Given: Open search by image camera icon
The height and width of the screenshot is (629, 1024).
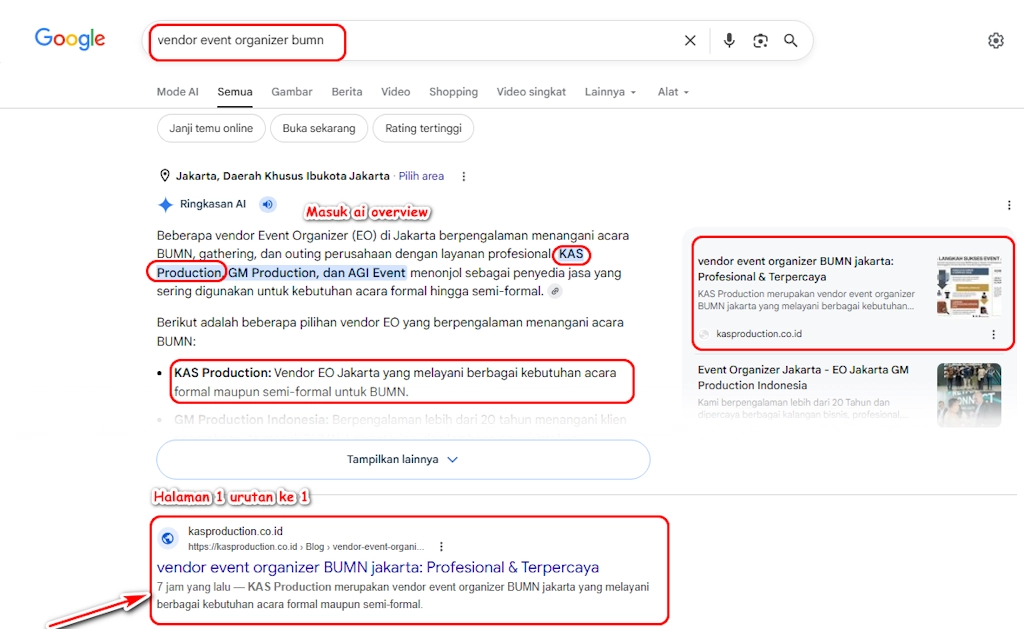Looking at the screenshot, I should coord(760,40).
